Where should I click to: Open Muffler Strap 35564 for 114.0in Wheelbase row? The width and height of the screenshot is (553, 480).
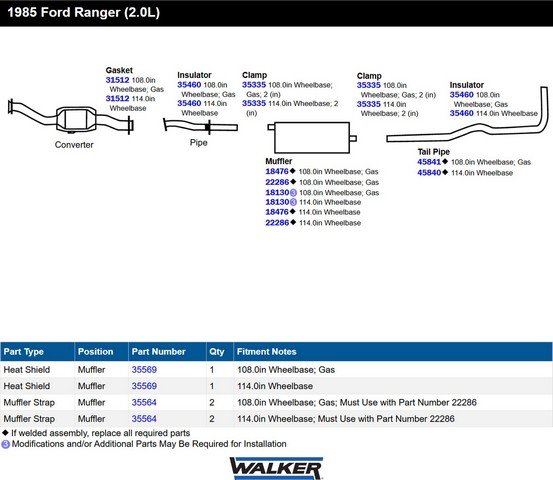click(x=144, y=419)
